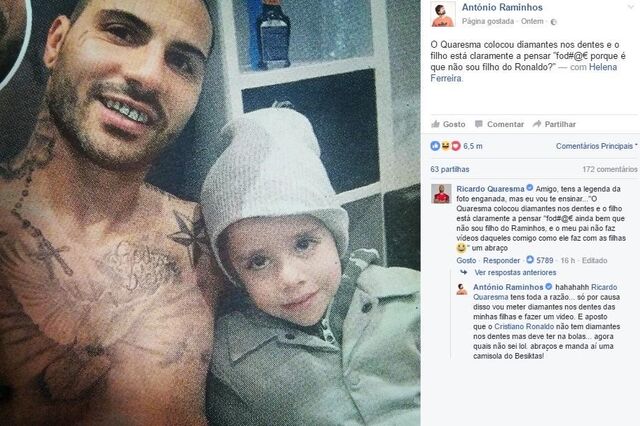Open the 172 comentários count link
Screen dimensions: 640x426
pyautogui.click(x=609, y=169)
